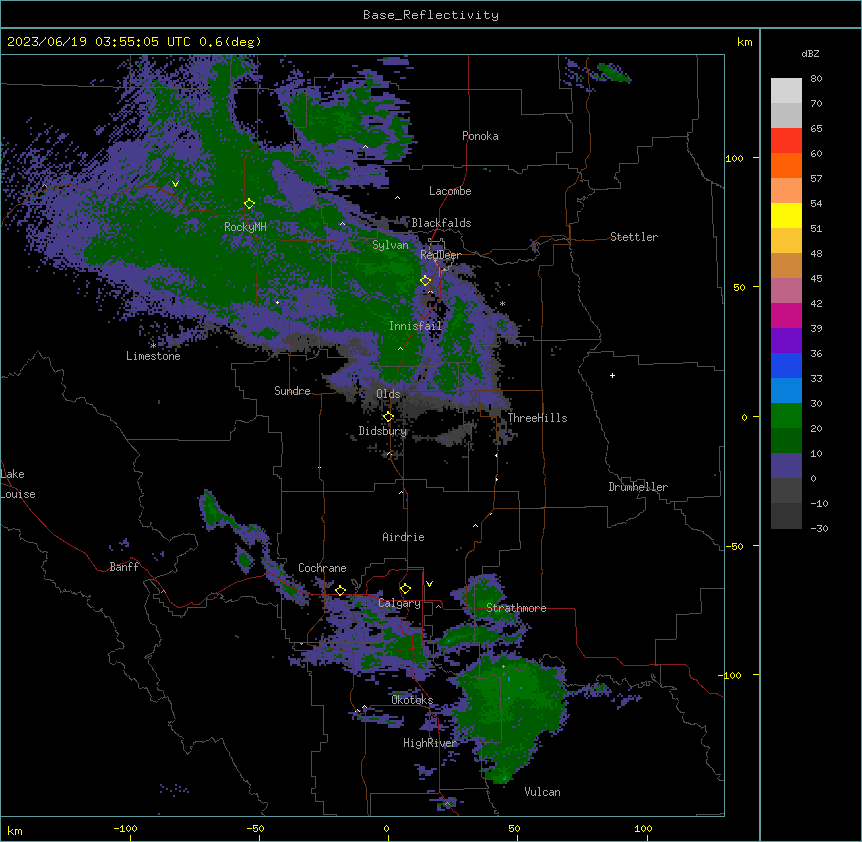The height and width of the screenshot is (842, 862).
Task: Select the yellow V marker northeast of Calgary
Action: pos(429,584)
